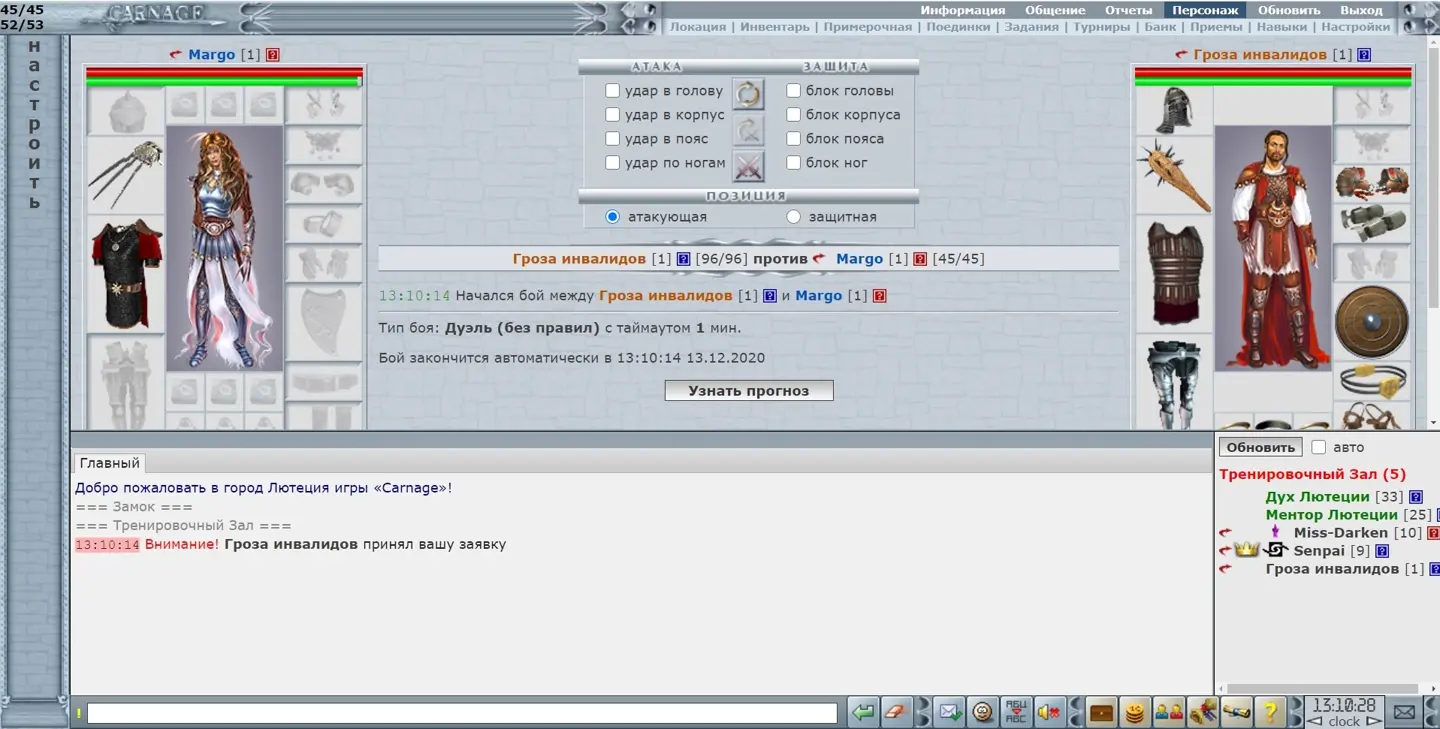Click the gold coins stack icon
This screenshot has height=729, width=1440.
click(1134, 712)
